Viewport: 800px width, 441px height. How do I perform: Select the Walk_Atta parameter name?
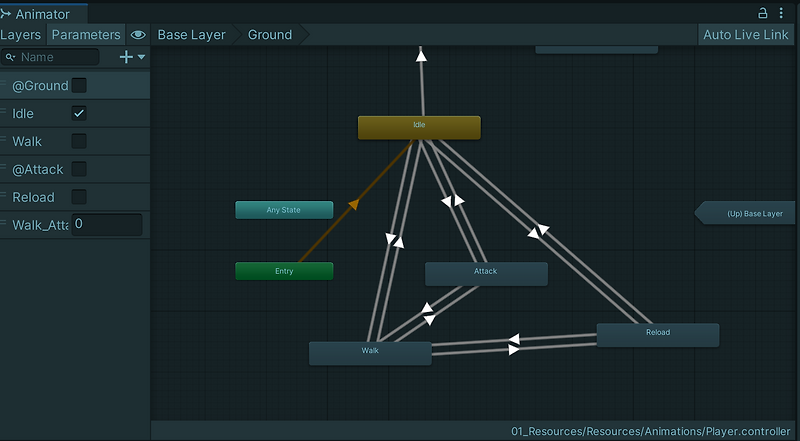(40, 225)
